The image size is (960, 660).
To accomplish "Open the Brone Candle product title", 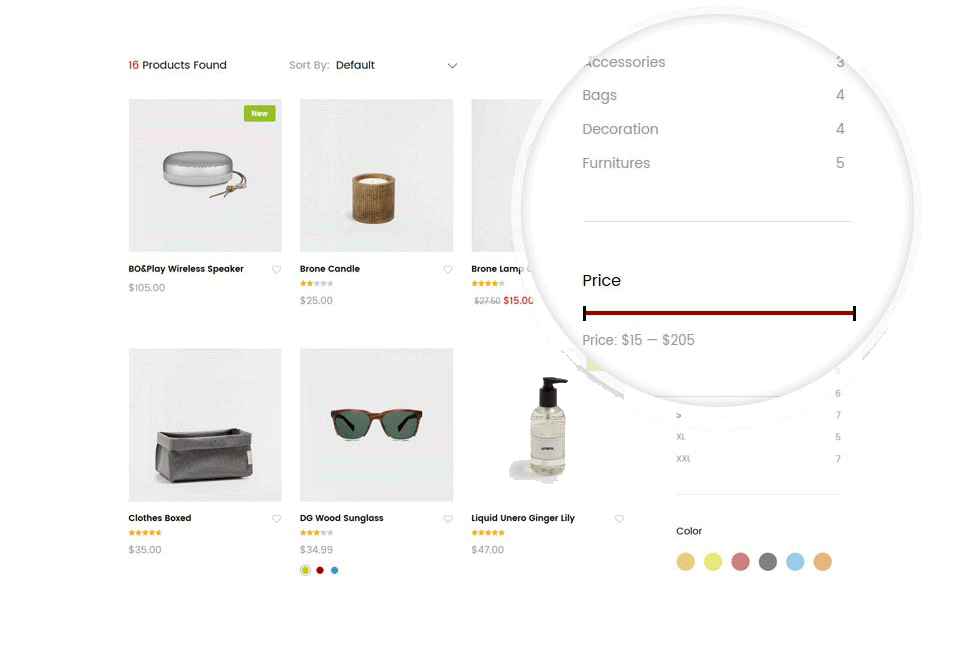I will click(330, 269).
